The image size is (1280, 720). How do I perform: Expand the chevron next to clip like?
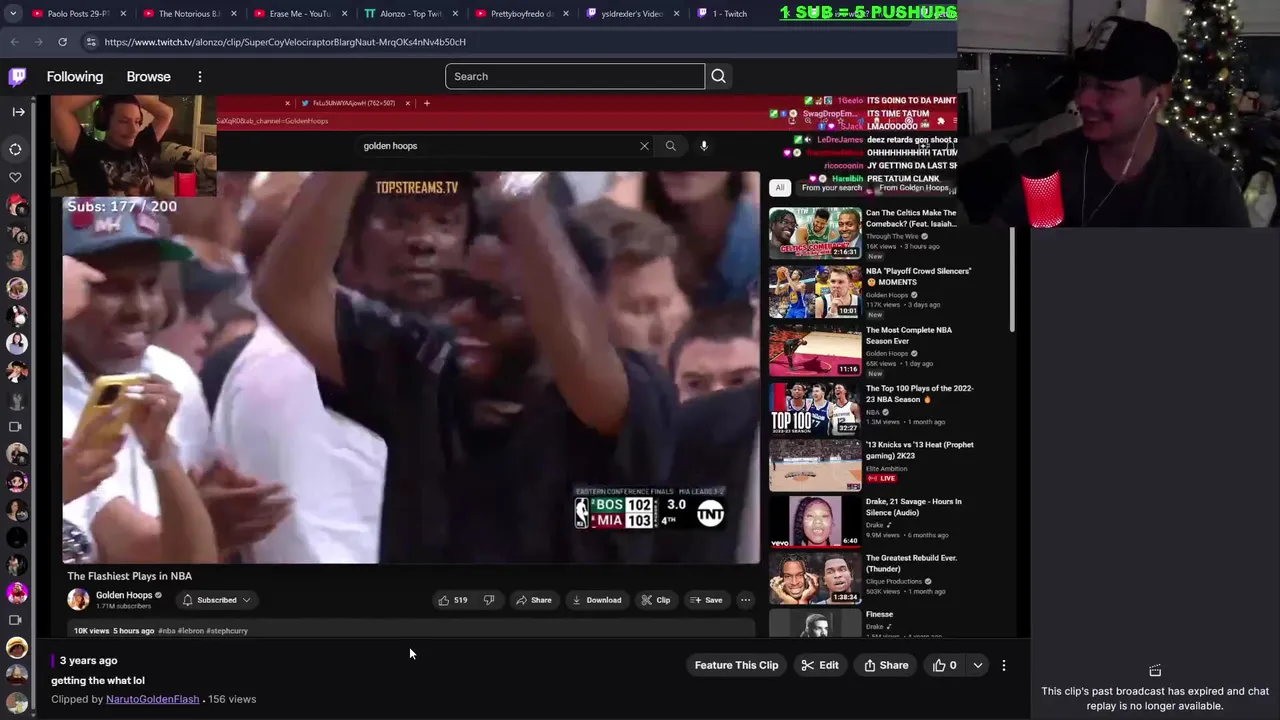point(978,665)
